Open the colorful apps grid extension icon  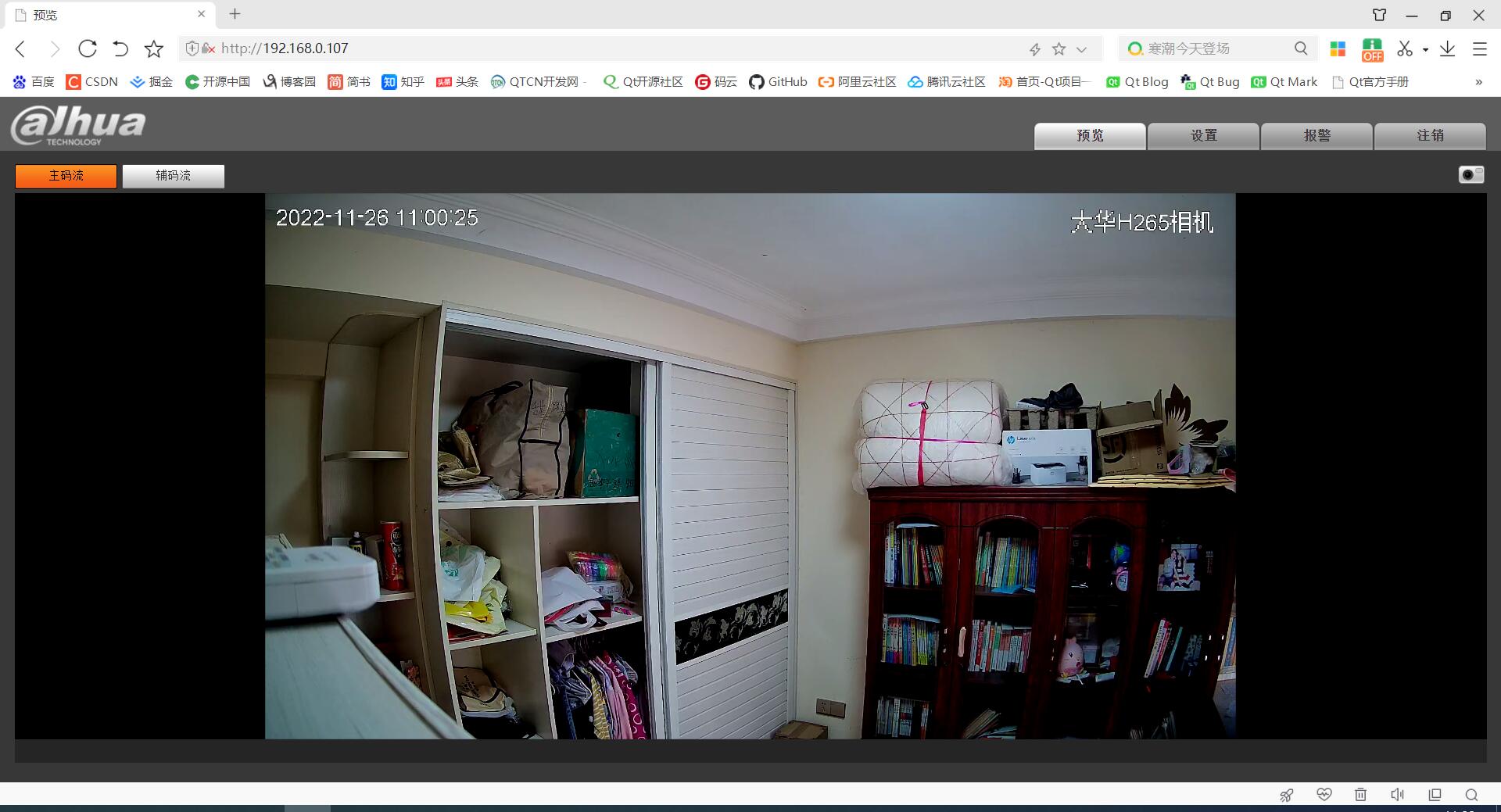[1338, 48]
